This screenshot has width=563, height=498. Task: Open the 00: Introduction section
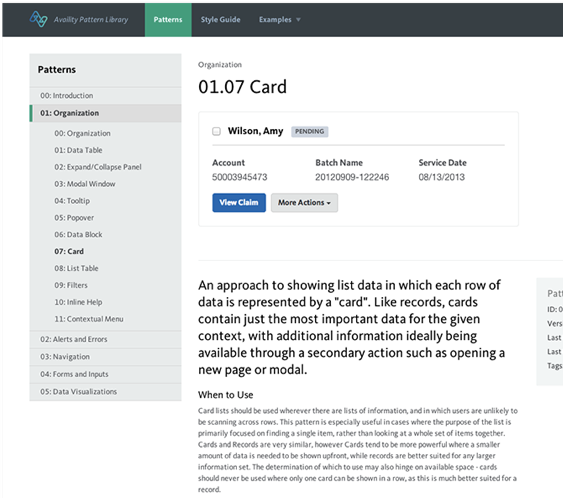[106, 96]
